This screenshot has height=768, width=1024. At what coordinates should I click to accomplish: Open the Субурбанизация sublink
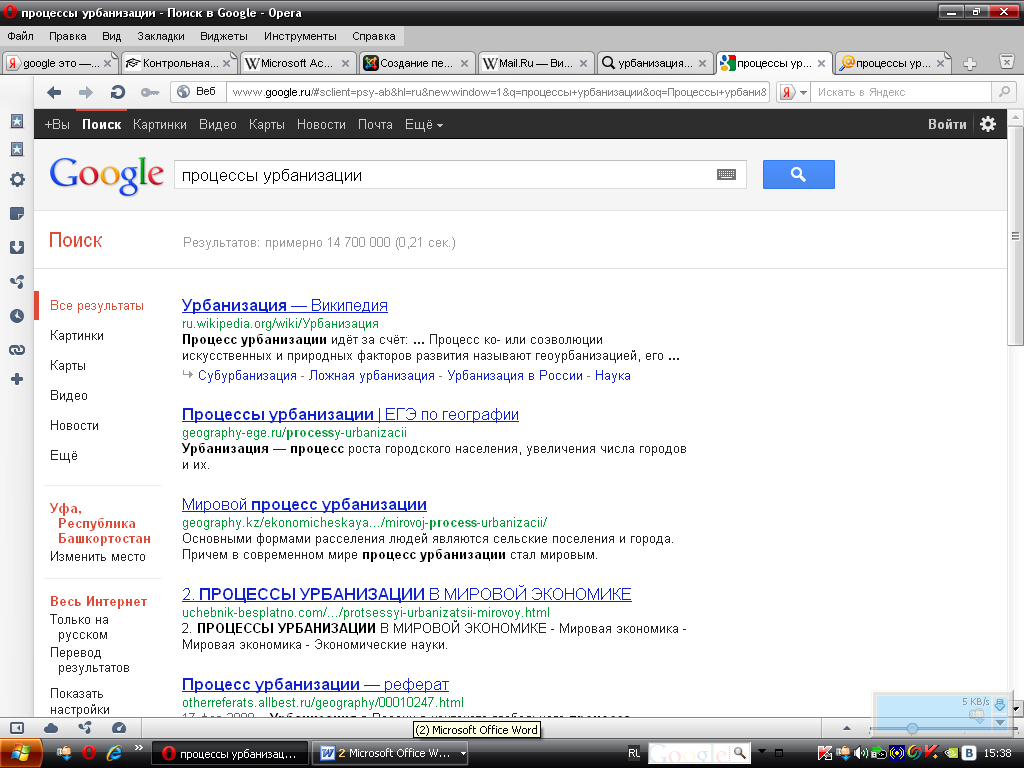coord(247,376)
